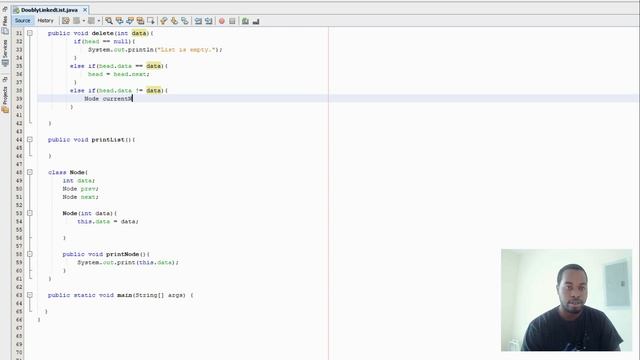The image size is (640, 360).
Task: Click 'head = head.next;' statement
Action: coord(119,74)
